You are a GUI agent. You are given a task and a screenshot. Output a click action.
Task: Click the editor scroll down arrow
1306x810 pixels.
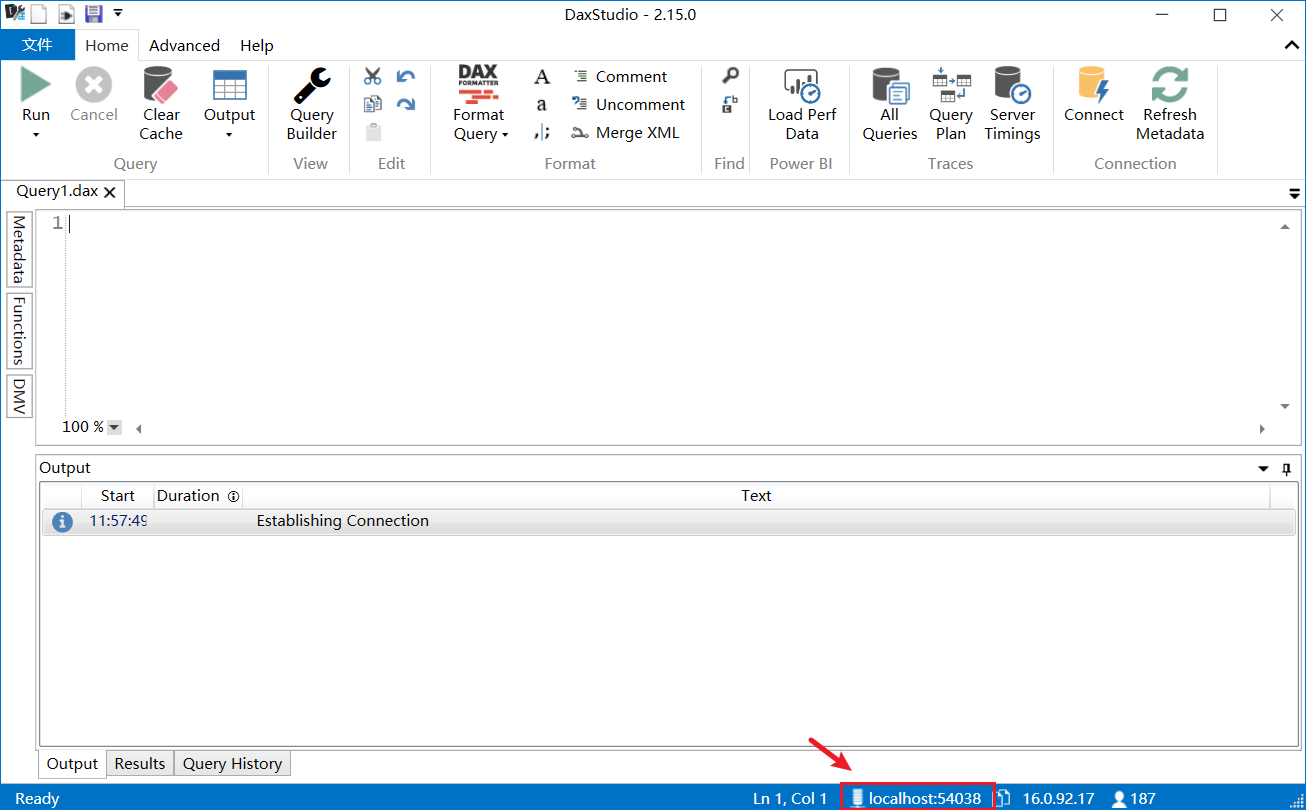coord(1285,406)
